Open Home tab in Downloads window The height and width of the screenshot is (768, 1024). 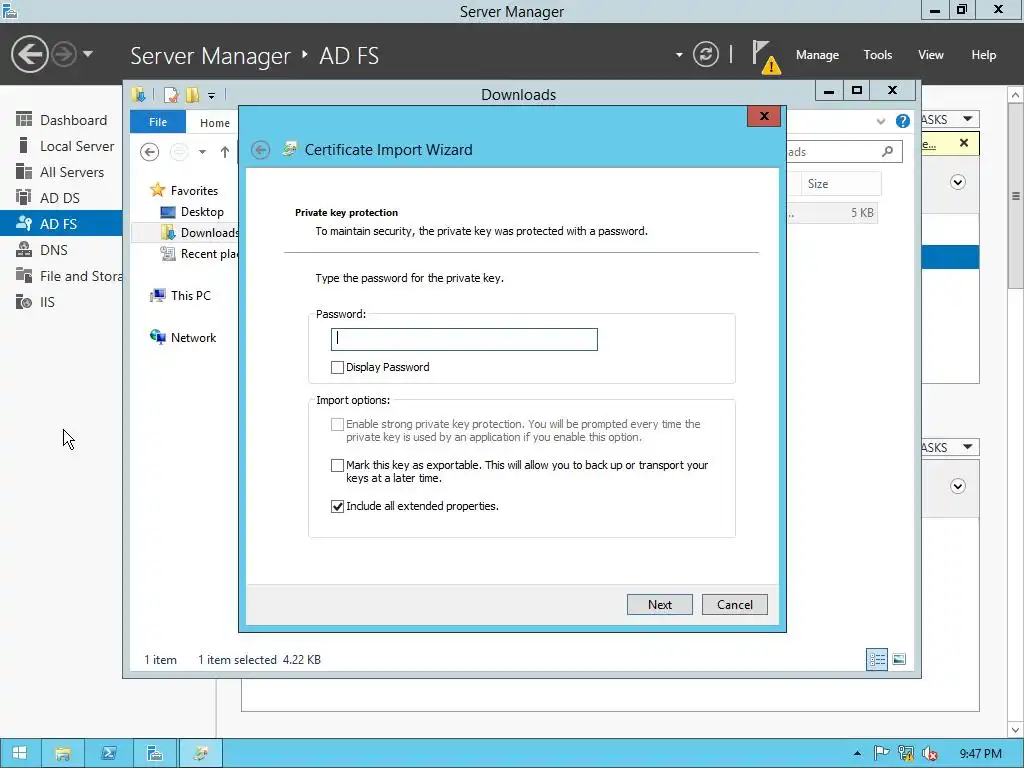pyautogui.click(x=214, y=122)
